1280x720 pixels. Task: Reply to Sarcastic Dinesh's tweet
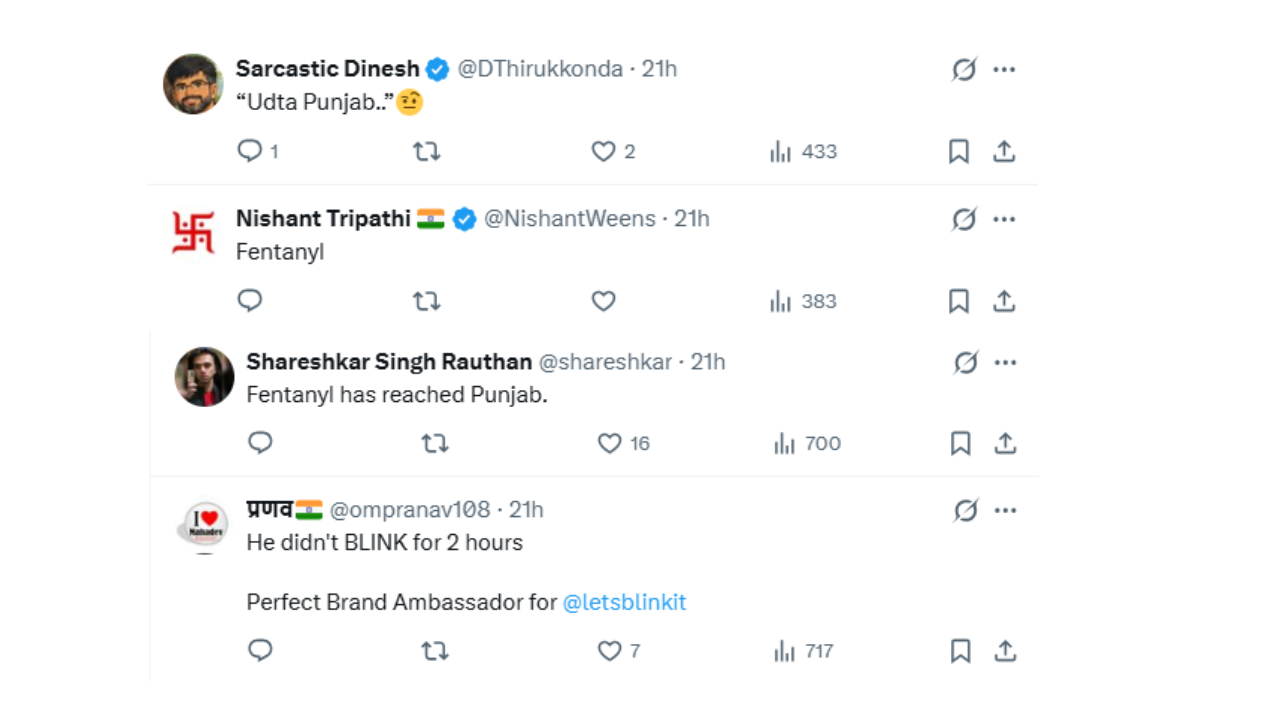250,151
